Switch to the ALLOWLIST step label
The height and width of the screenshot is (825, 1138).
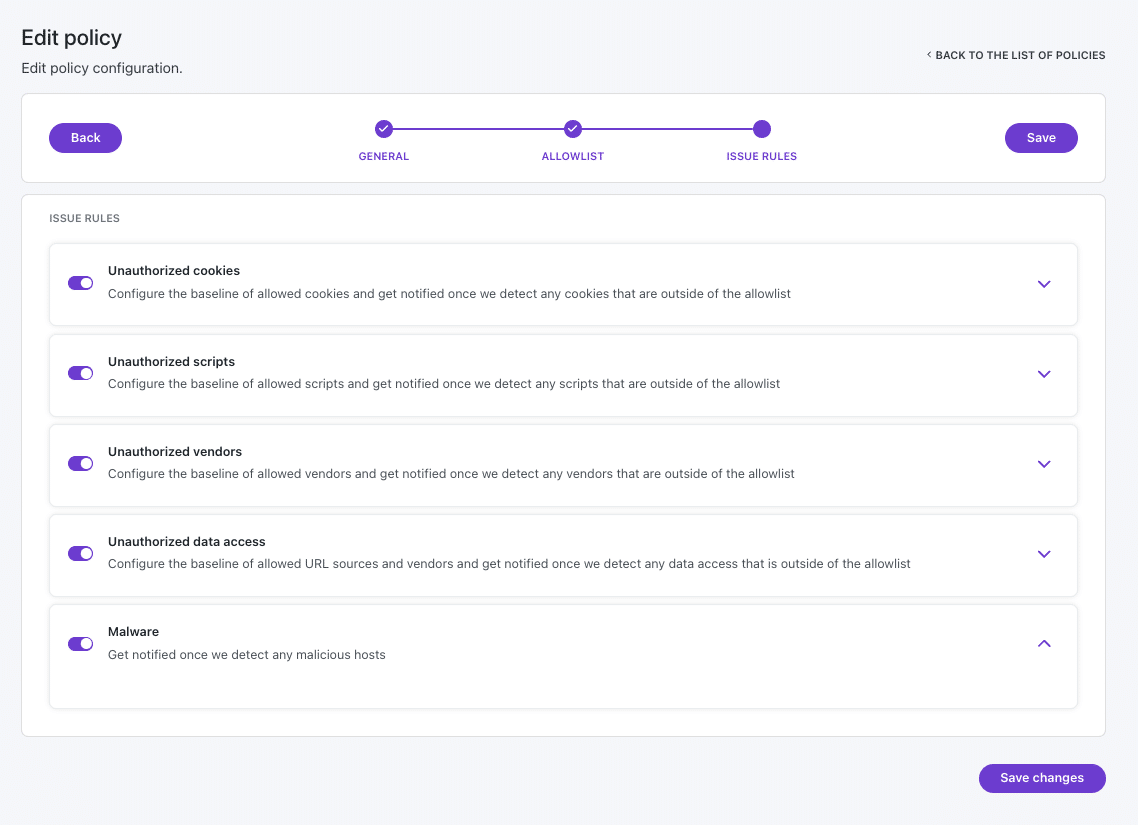click(573, 156)
